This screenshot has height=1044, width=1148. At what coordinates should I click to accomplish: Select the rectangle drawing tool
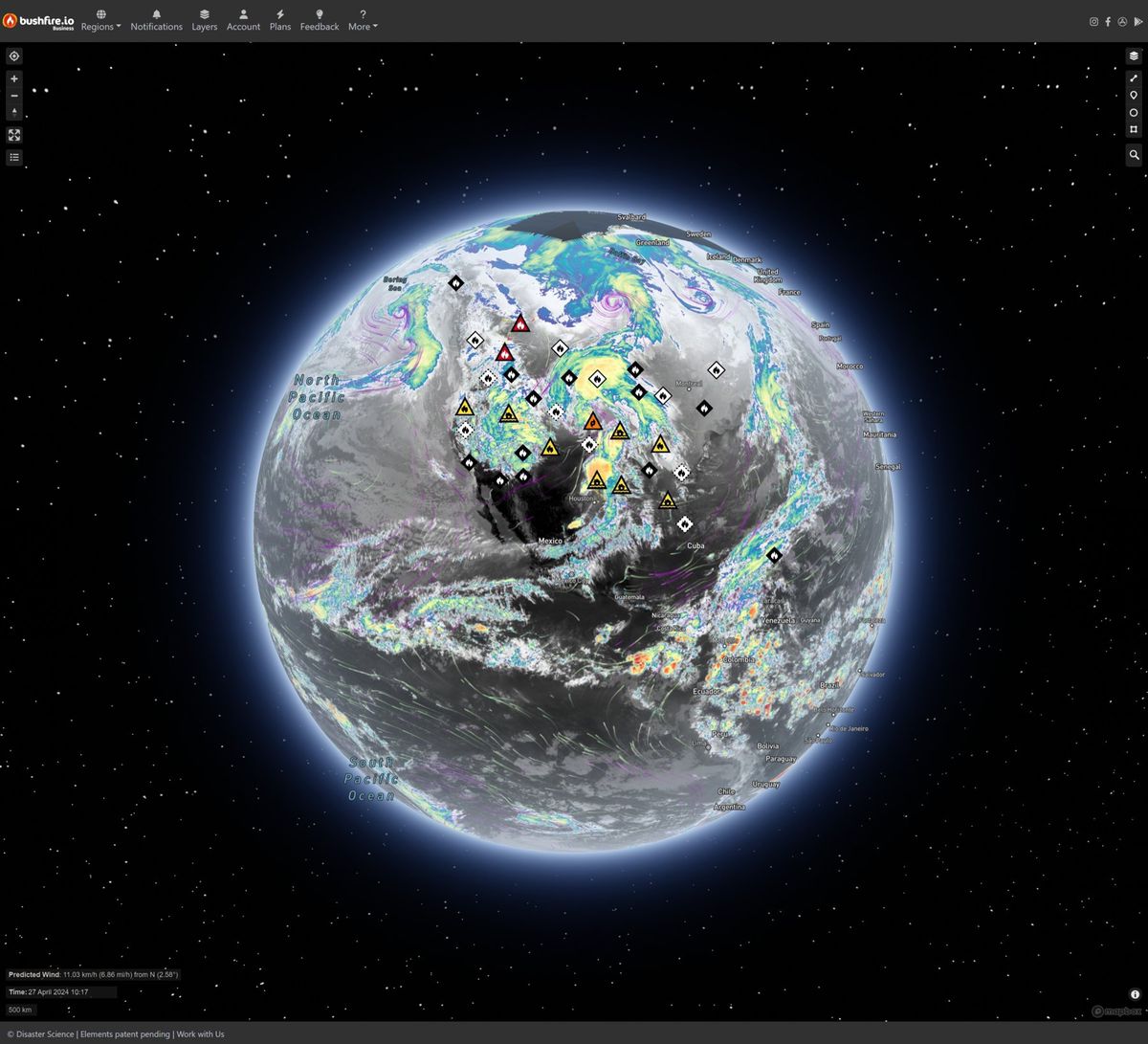[x=1134, y=129]
